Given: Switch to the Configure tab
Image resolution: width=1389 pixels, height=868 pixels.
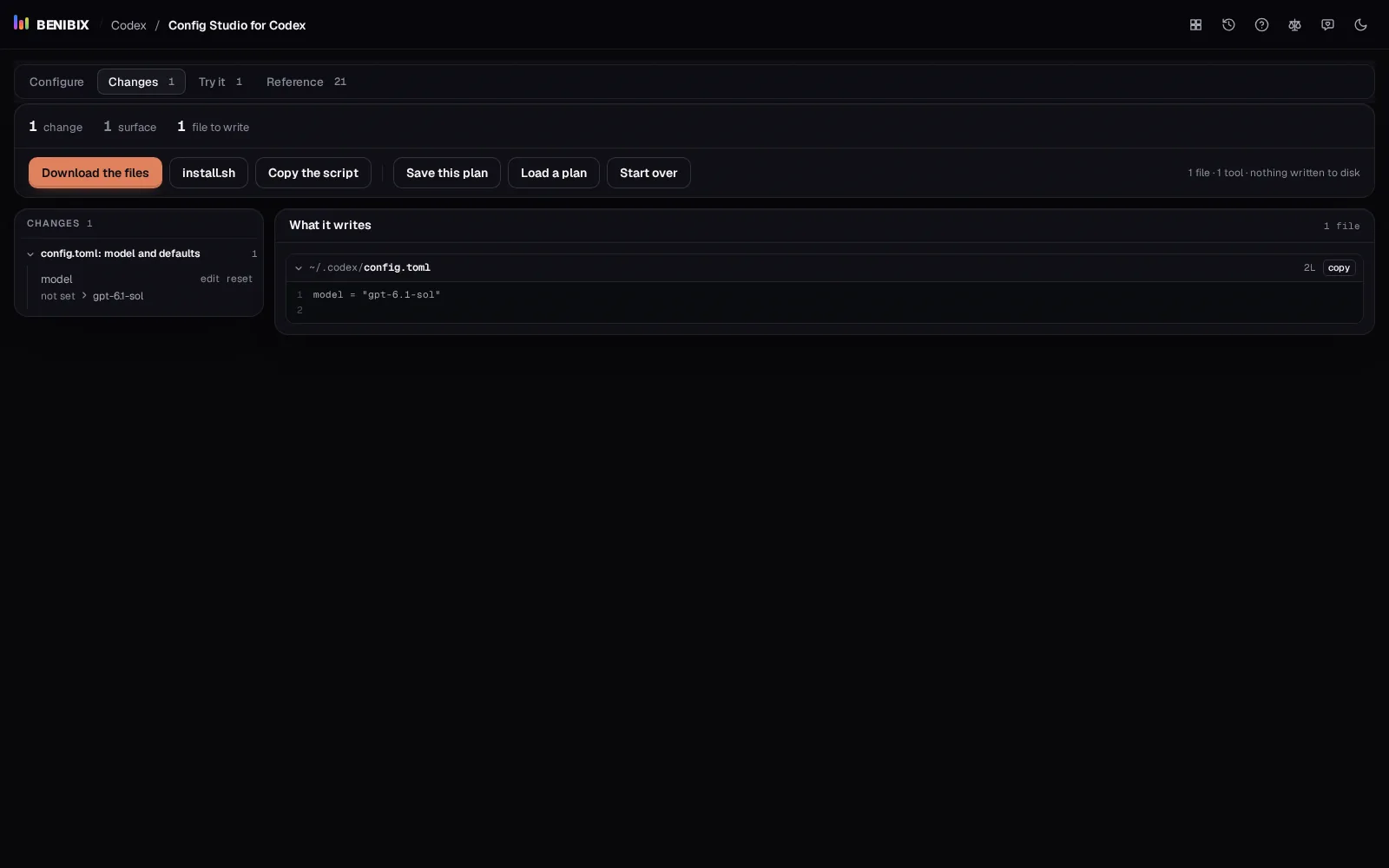Looking at the screenshot, I should point(56,82).
